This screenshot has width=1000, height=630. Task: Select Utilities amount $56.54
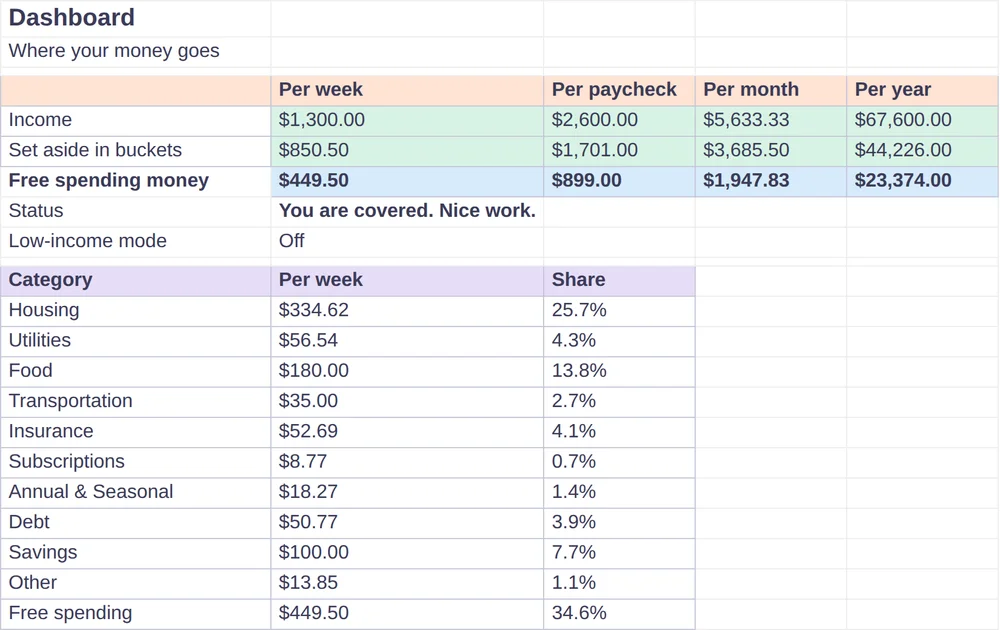(x=407, y=341)
